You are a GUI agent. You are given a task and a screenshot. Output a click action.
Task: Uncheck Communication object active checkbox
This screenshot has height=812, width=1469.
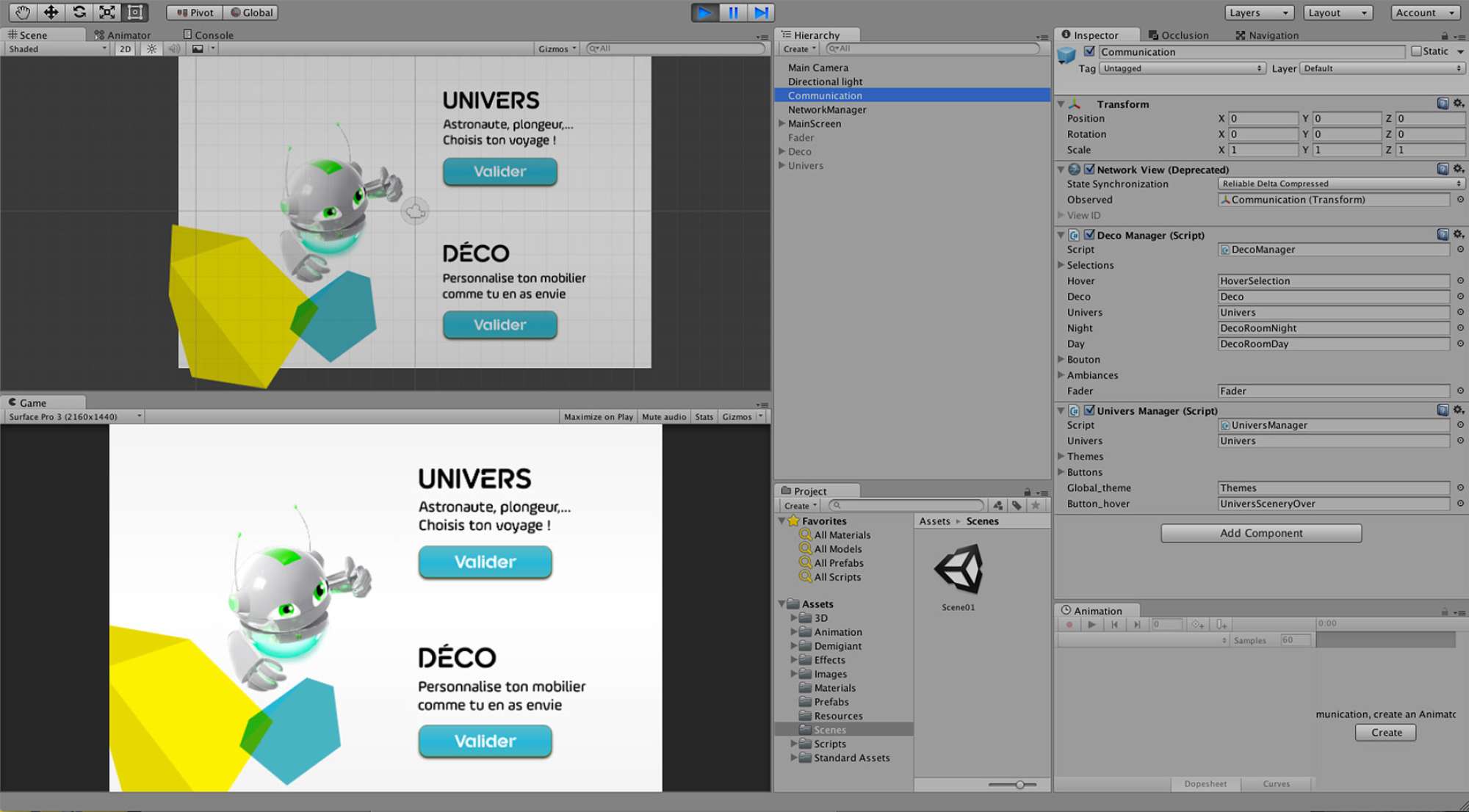click(x=1089, y=51)
